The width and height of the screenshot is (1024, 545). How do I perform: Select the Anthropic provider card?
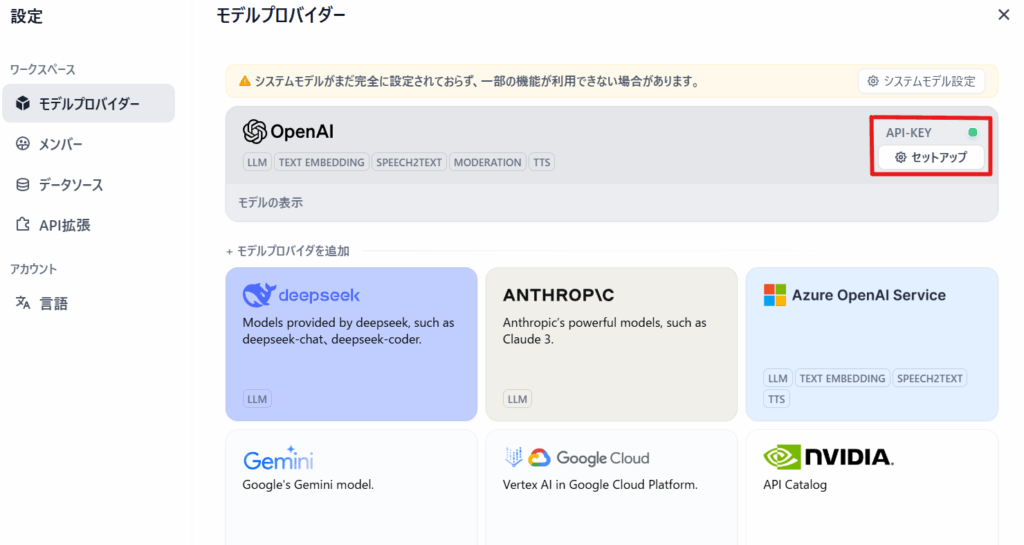coord(611,343)
